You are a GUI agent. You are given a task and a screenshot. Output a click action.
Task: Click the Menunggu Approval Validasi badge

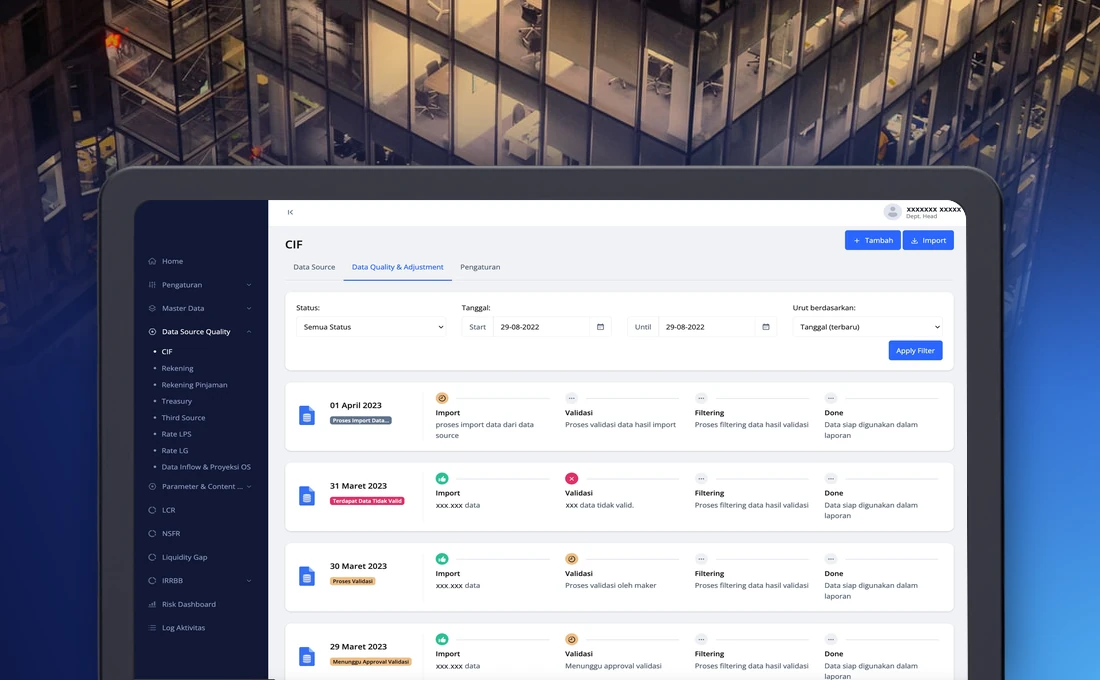tap(370, 662)
